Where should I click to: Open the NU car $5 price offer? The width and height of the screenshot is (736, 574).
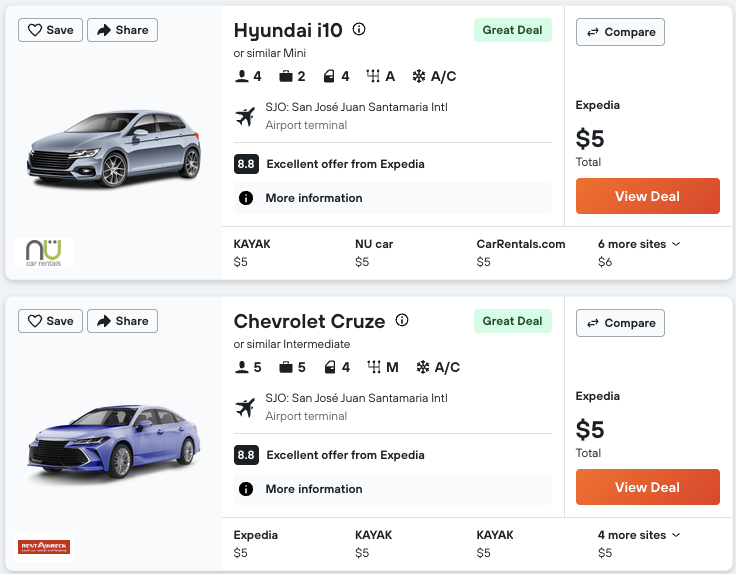374,253
